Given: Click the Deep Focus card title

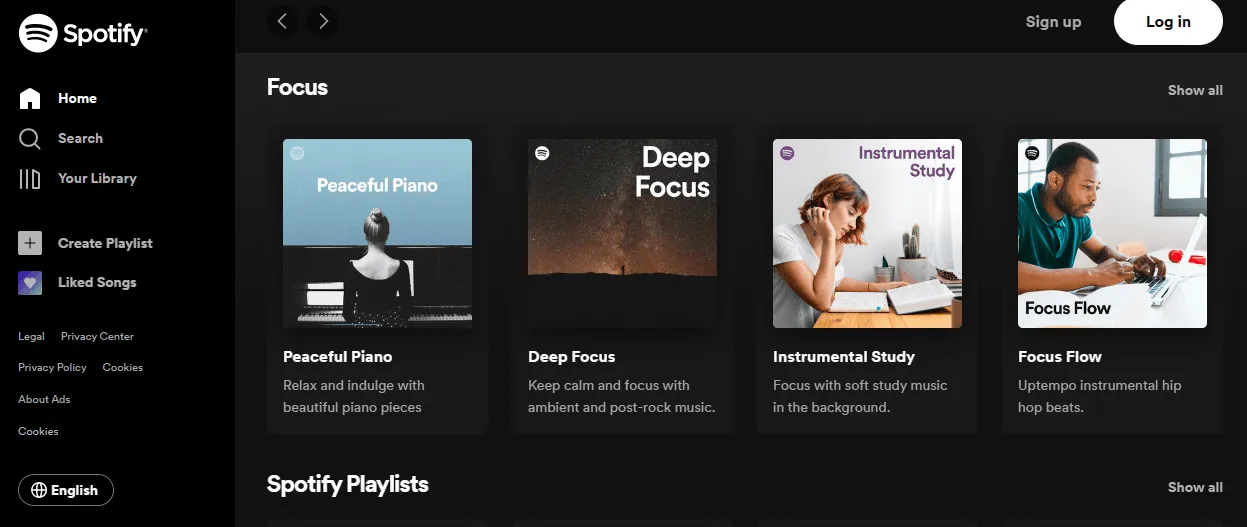Looking at the screenshot, I should pos(572,356).
